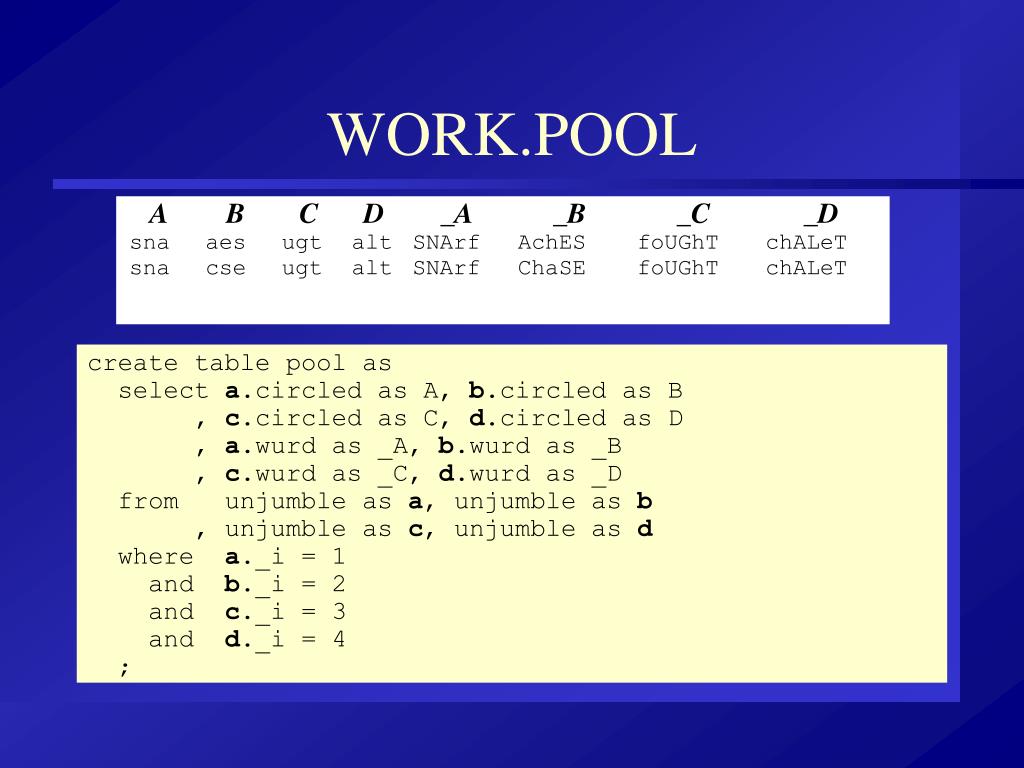Click the 'from' keyword in the code

pos(148,502)
